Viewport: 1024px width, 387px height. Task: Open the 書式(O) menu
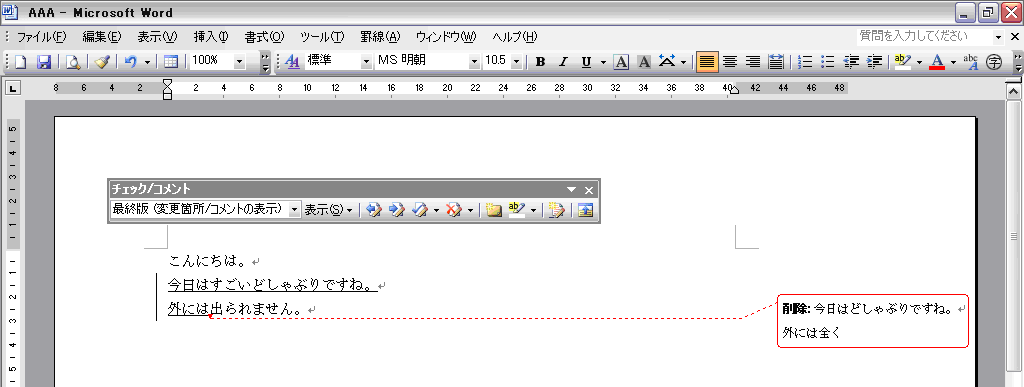coord(264,37)
